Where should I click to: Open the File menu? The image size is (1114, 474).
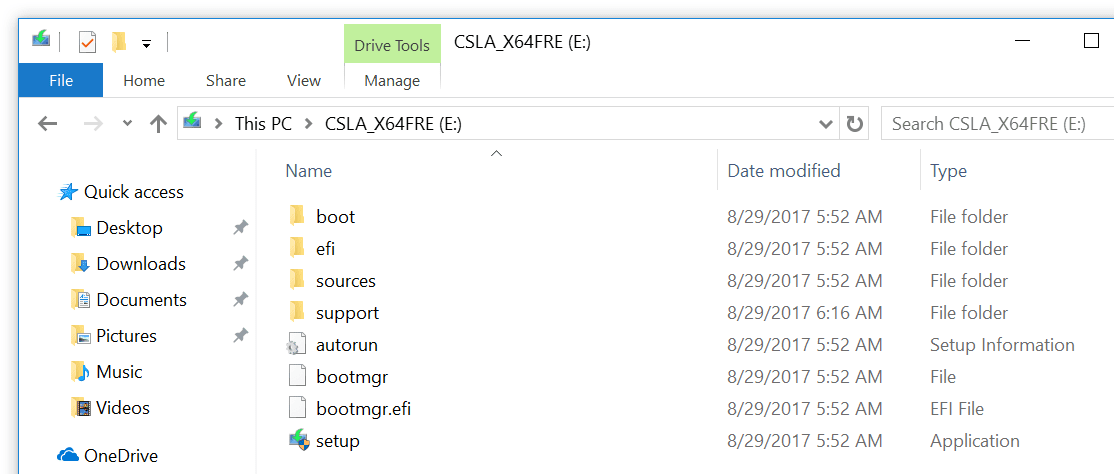tap(61, 81)
